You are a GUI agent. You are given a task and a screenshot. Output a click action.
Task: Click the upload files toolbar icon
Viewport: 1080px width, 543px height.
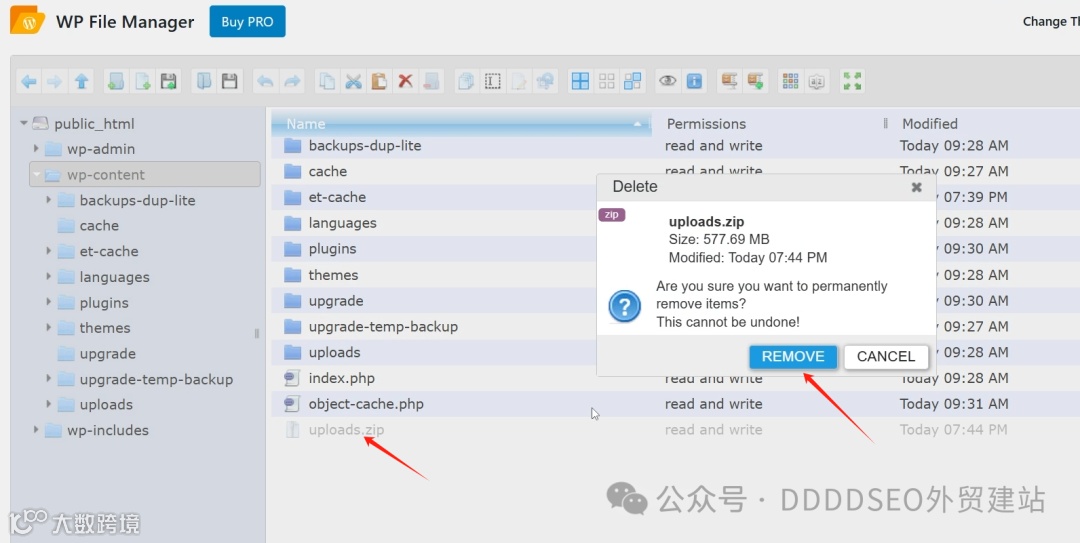click(x=168, y=81)
